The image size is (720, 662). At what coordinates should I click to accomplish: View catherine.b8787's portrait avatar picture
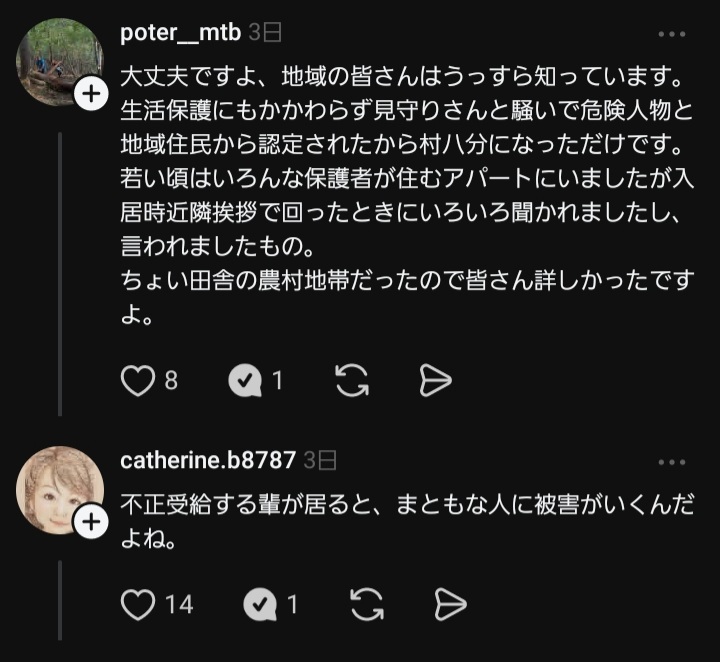(58, 488)
